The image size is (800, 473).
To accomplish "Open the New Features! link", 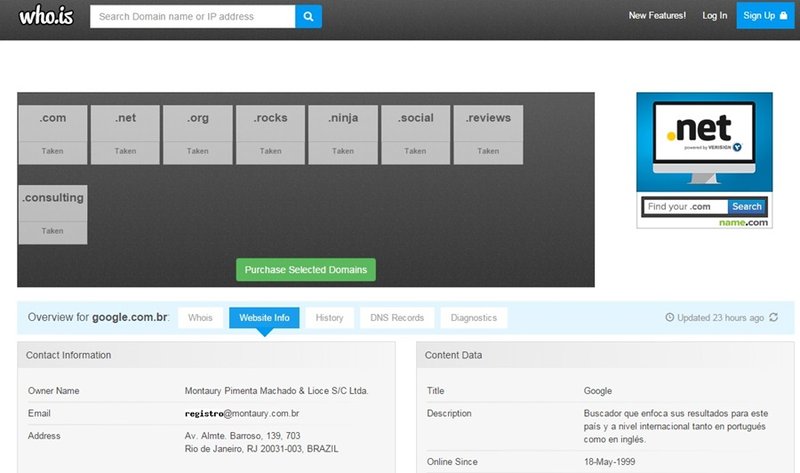I will 657,16.
